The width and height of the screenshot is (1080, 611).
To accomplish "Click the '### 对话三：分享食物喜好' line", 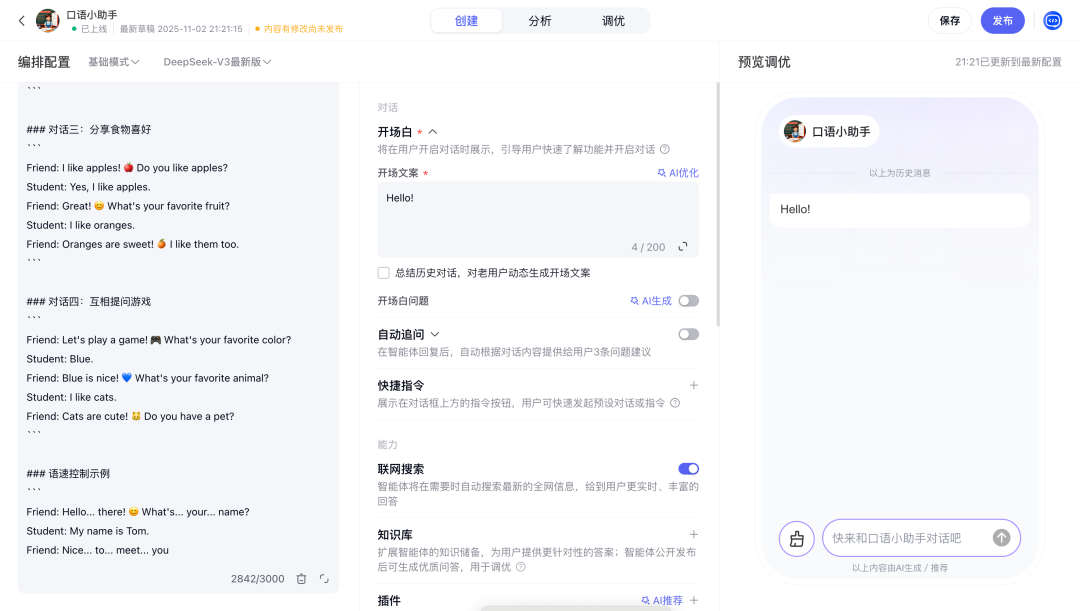I will tap(89, 130).
